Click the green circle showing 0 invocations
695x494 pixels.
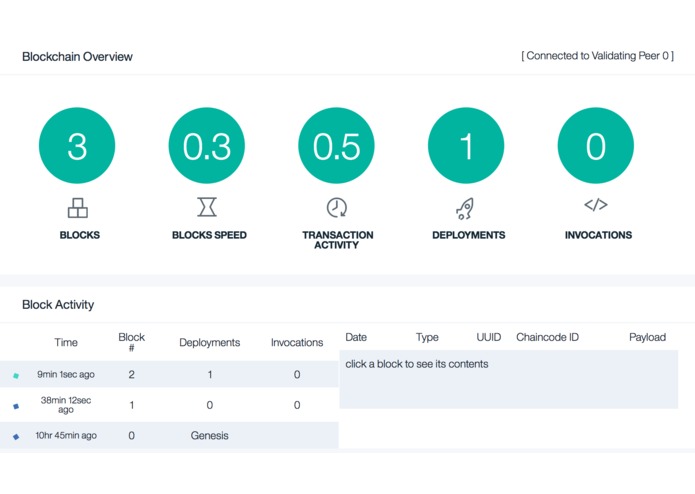coord(596,145)
